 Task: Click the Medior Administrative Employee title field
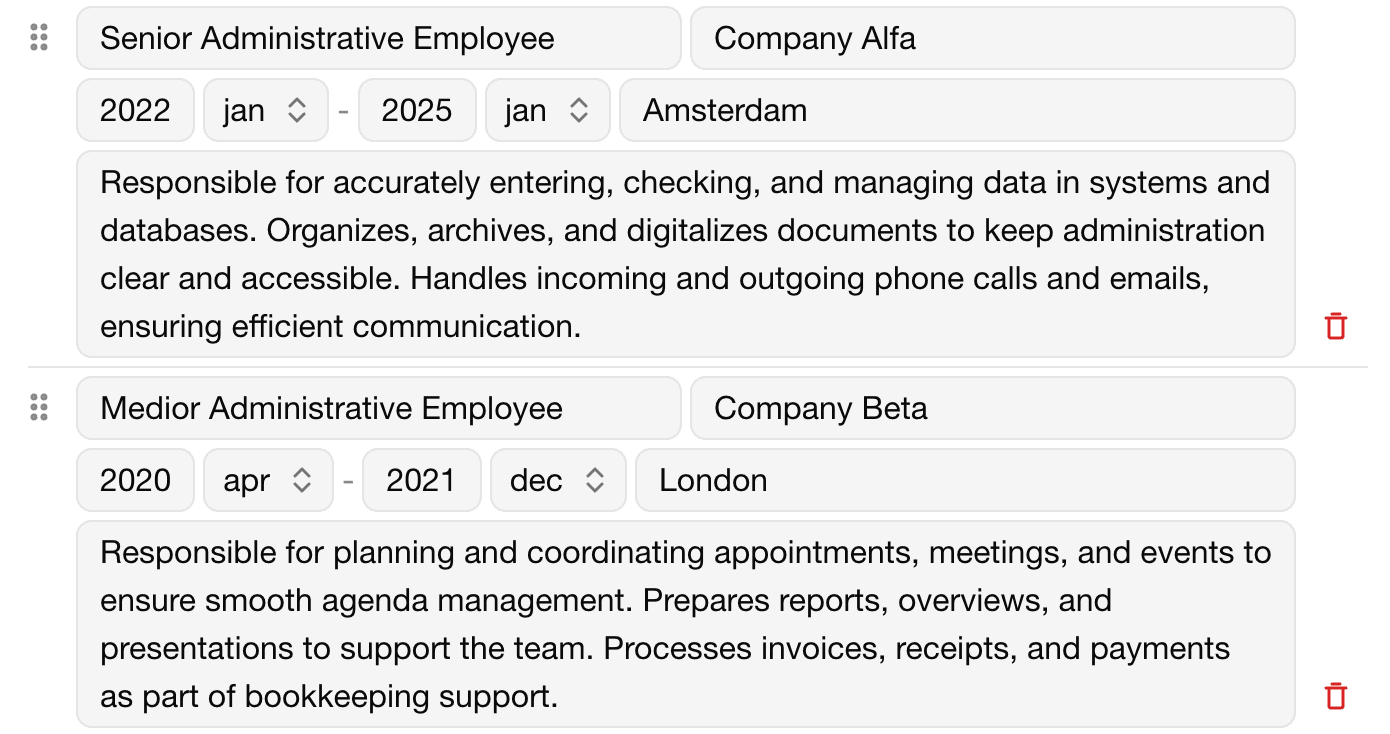378,408
